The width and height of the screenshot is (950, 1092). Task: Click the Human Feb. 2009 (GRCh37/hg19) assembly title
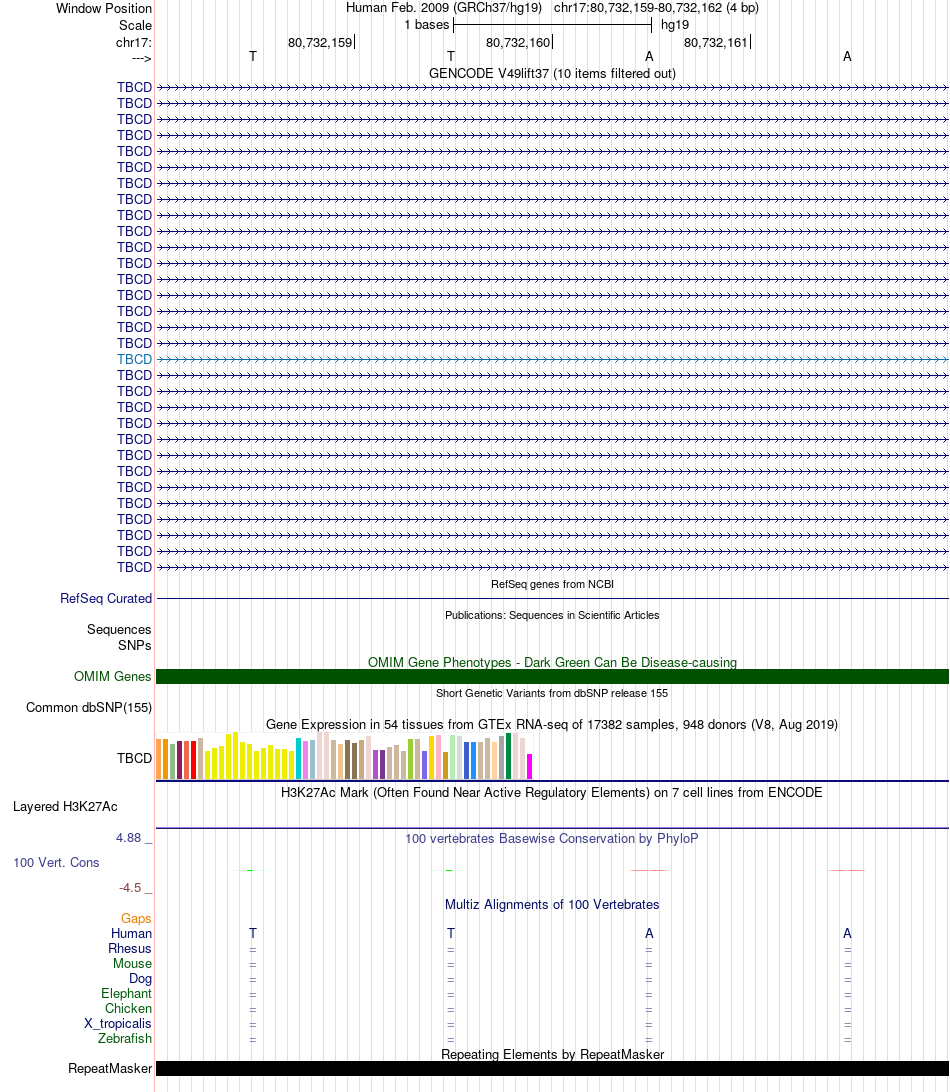444,8
